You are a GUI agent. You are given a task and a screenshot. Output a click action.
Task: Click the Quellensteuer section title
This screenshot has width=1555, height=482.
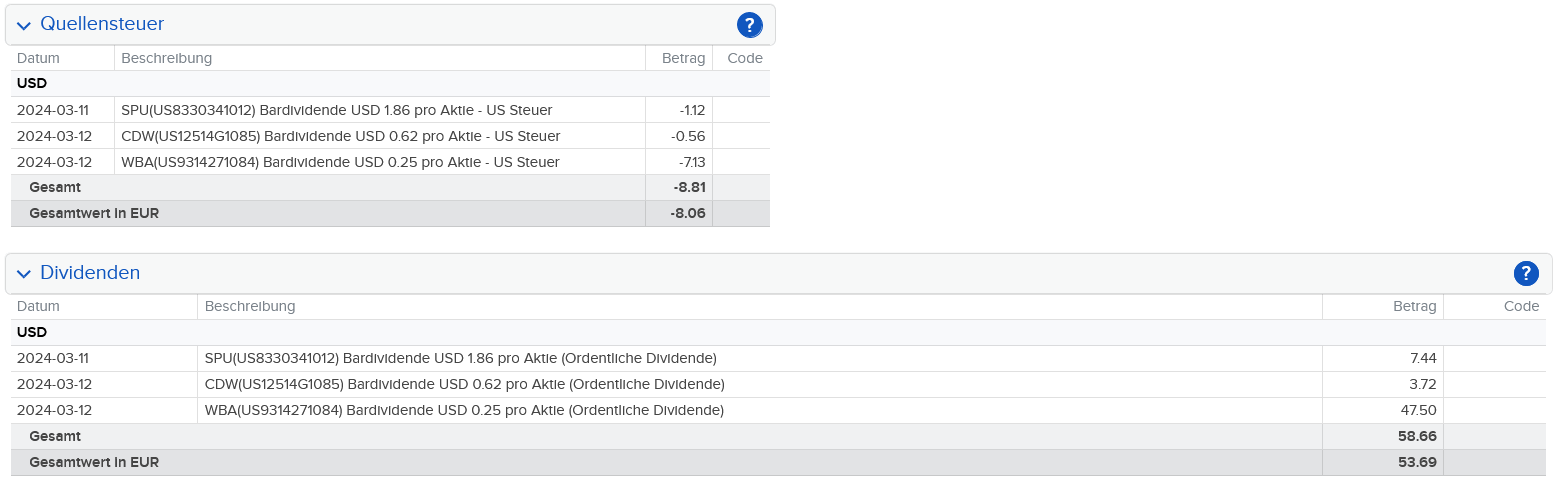102,24
